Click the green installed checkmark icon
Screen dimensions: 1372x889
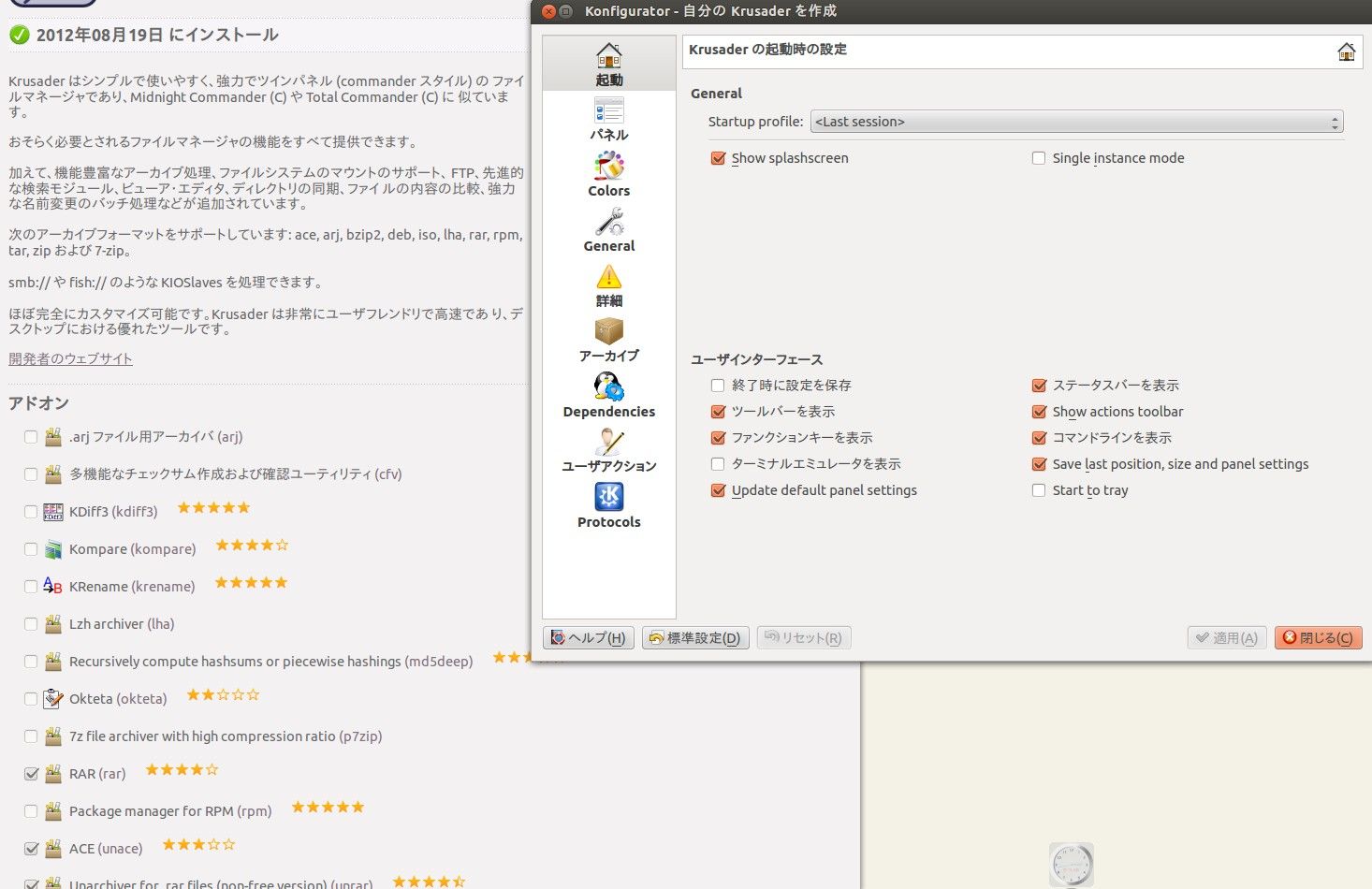pyautogui.click(x=19, y=35)
